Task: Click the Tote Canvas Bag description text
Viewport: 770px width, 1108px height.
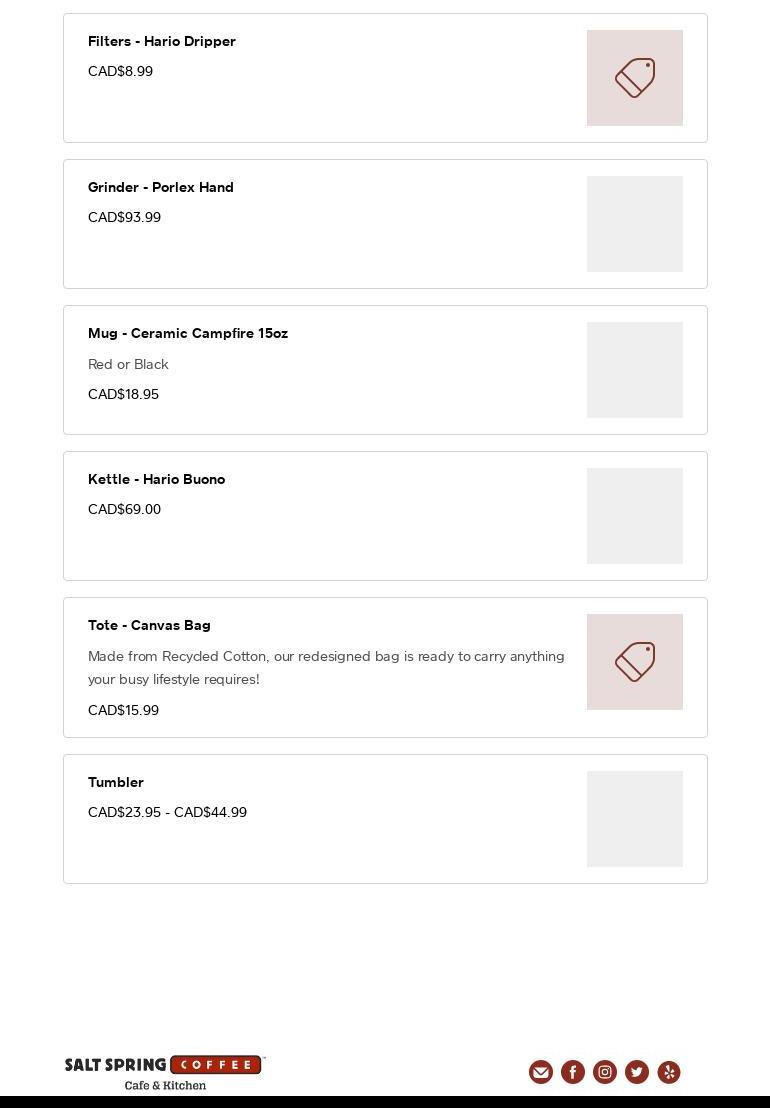Action: pos(326,667)
